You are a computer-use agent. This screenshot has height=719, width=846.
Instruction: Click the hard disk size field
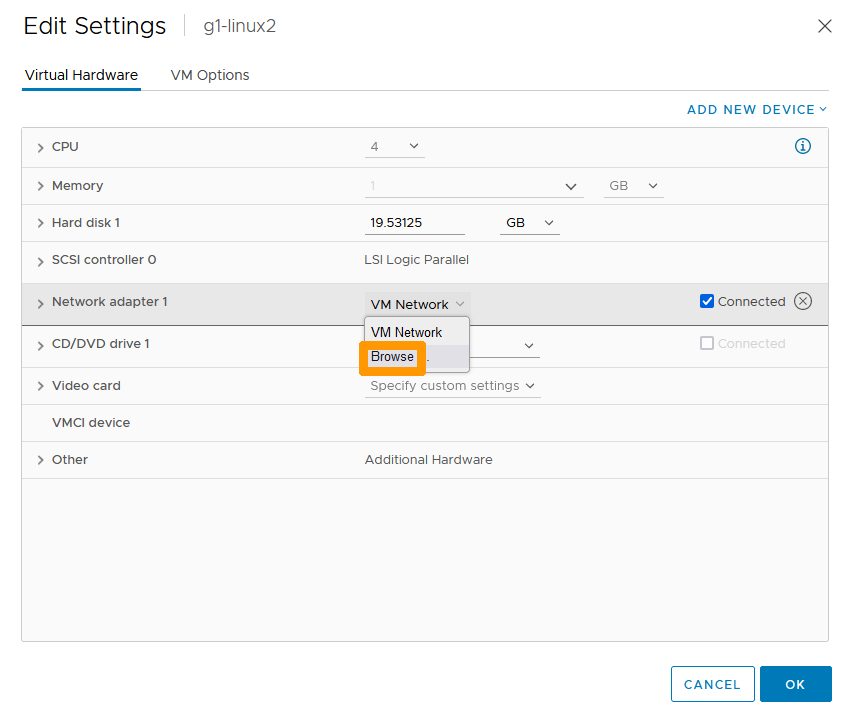(x=415, y=223)
